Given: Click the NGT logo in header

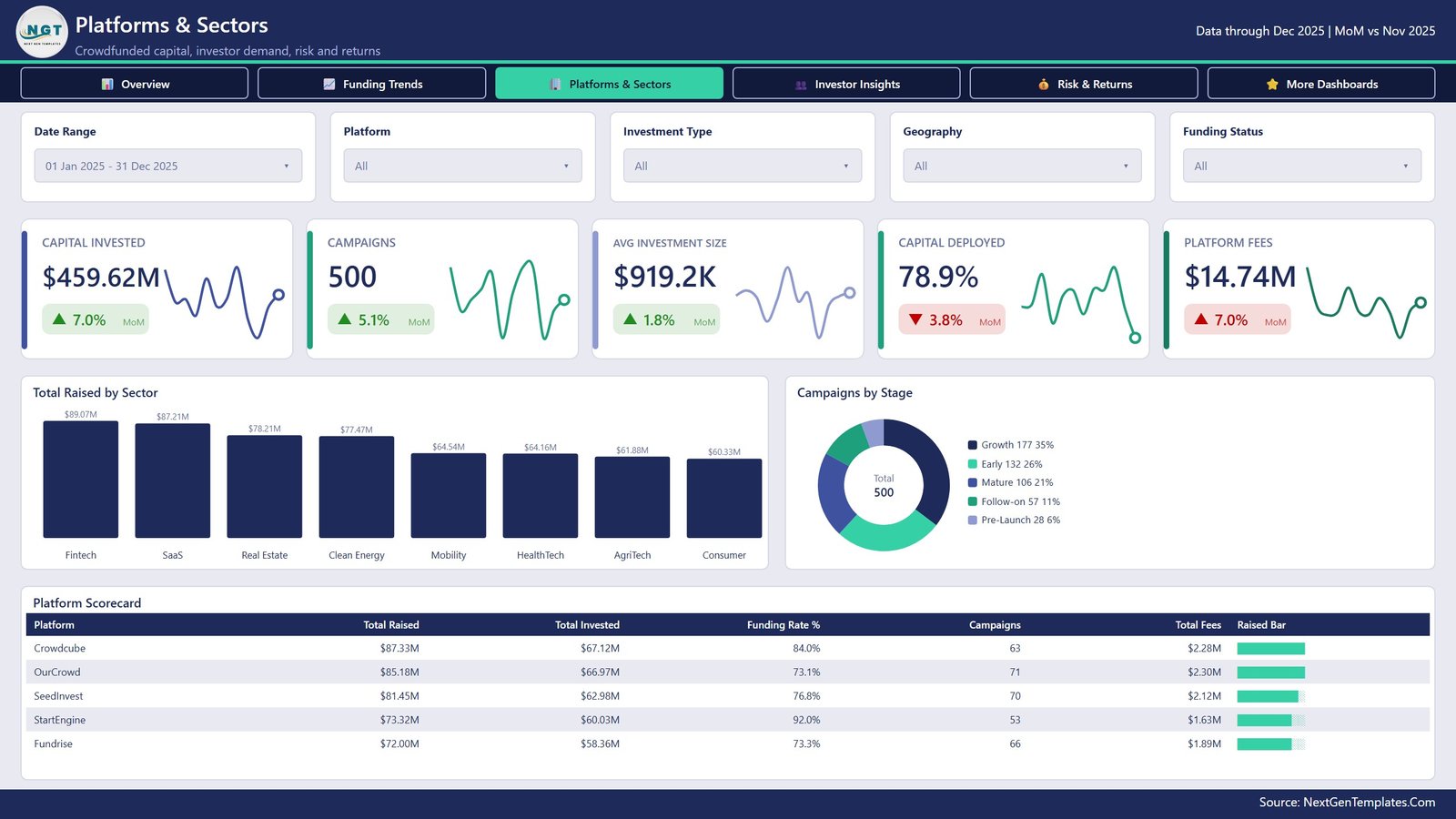Looking at the screenshot, I should [42, 32].
